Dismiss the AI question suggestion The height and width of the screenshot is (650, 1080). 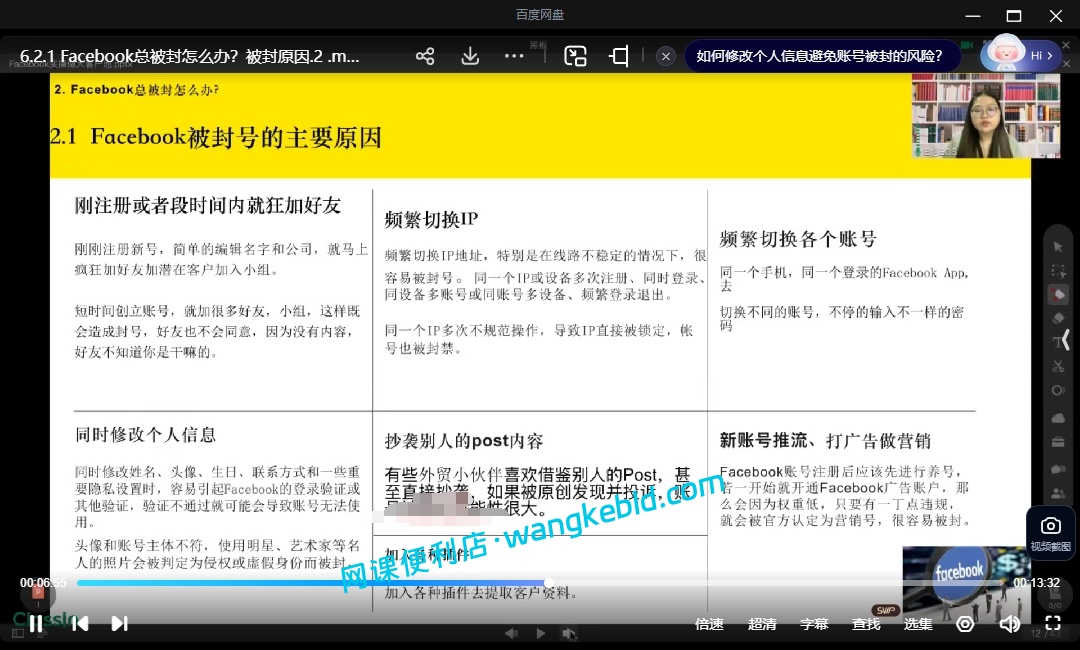pyautogui.click(x=665, y=56)
